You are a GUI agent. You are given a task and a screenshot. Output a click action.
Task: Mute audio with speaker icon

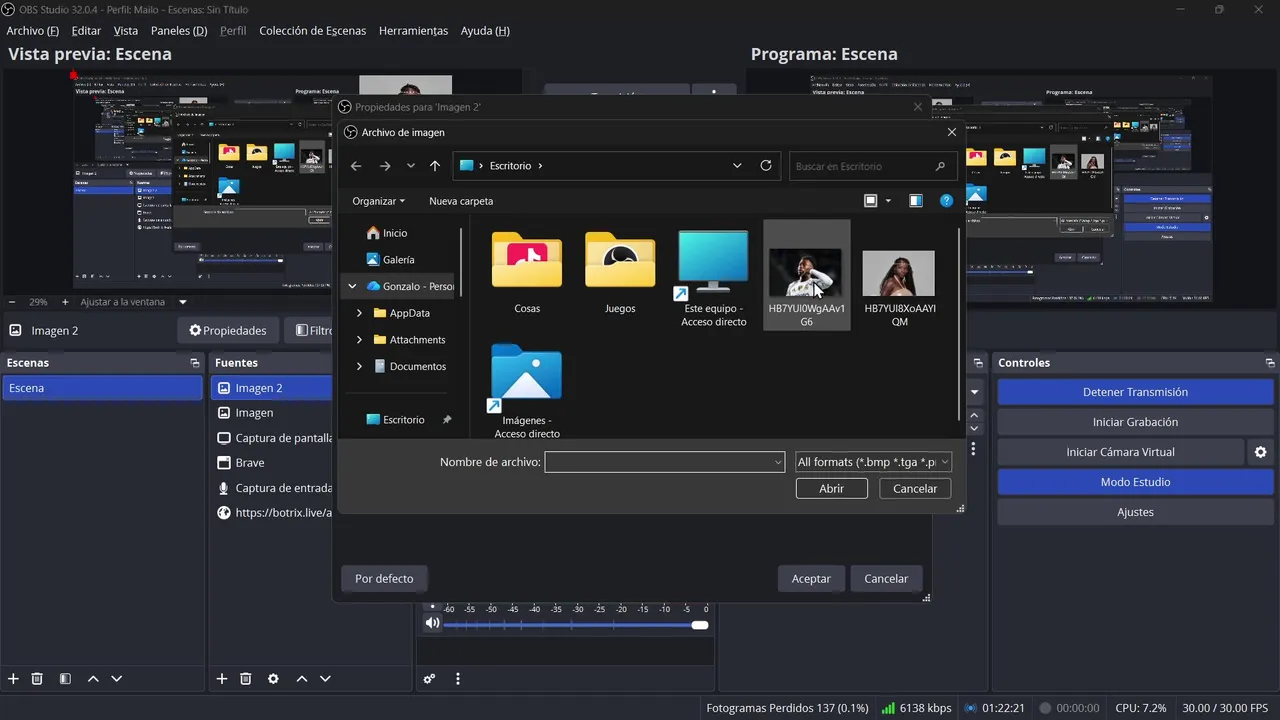(x=432, y=623)
